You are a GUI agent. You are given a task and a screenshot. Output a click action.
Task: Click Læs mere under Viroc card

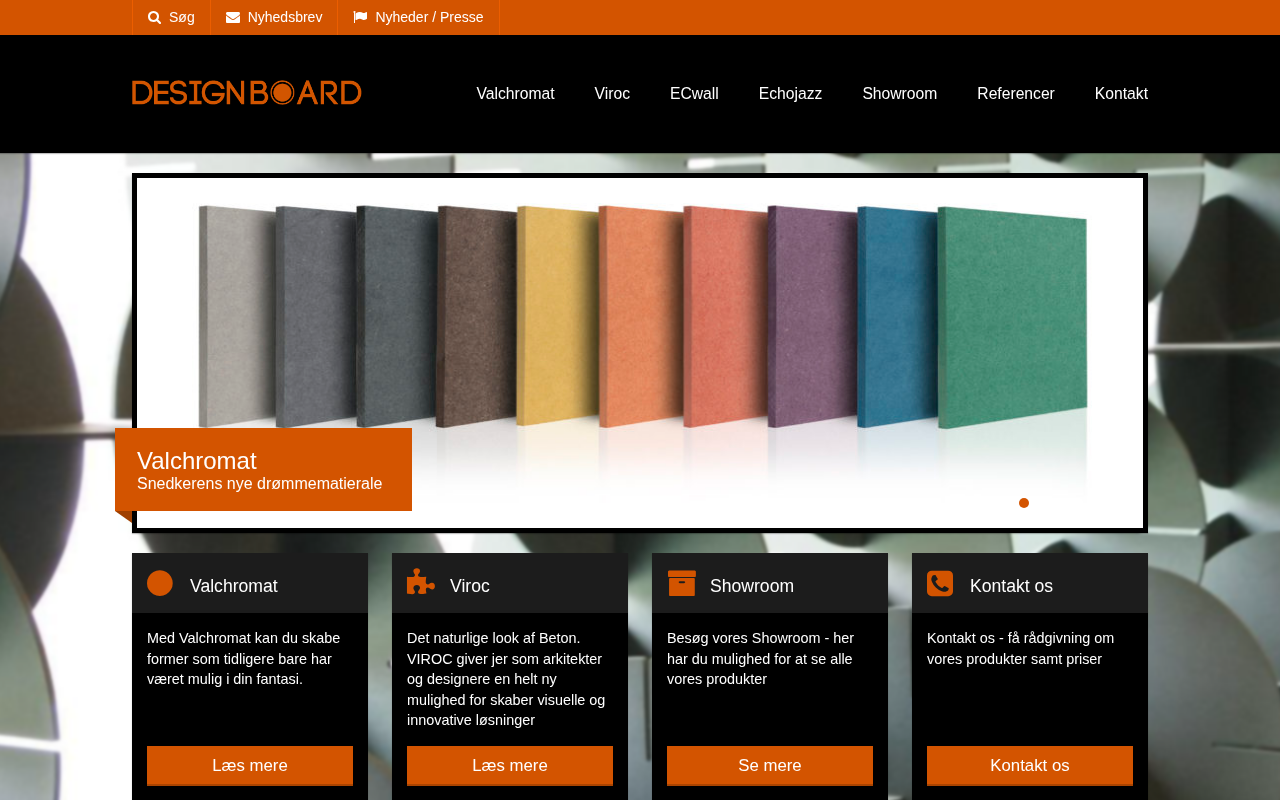(510, 766)
